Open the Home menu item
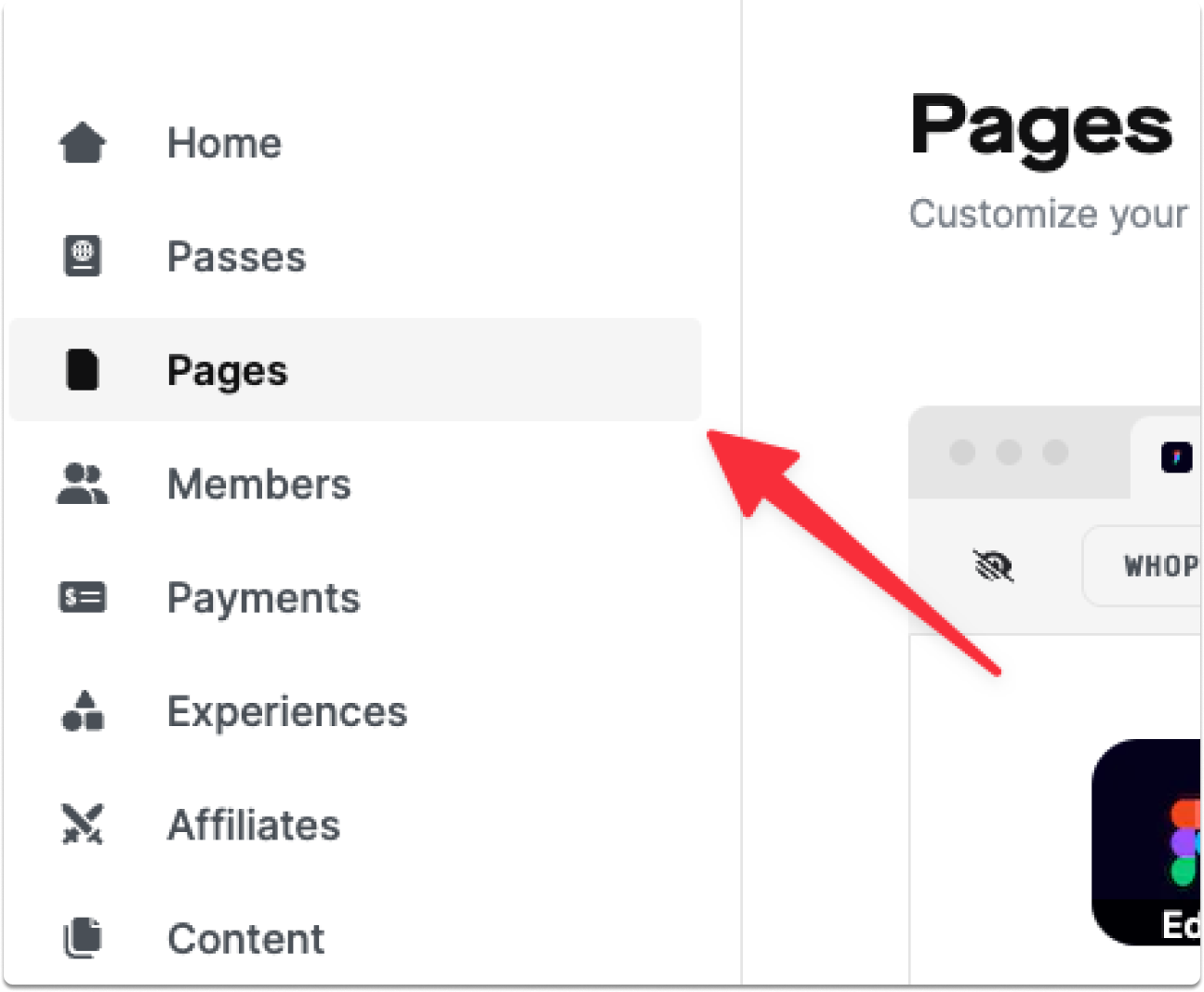The height and width of the screenshot is (992, 1204). [224, 143]
